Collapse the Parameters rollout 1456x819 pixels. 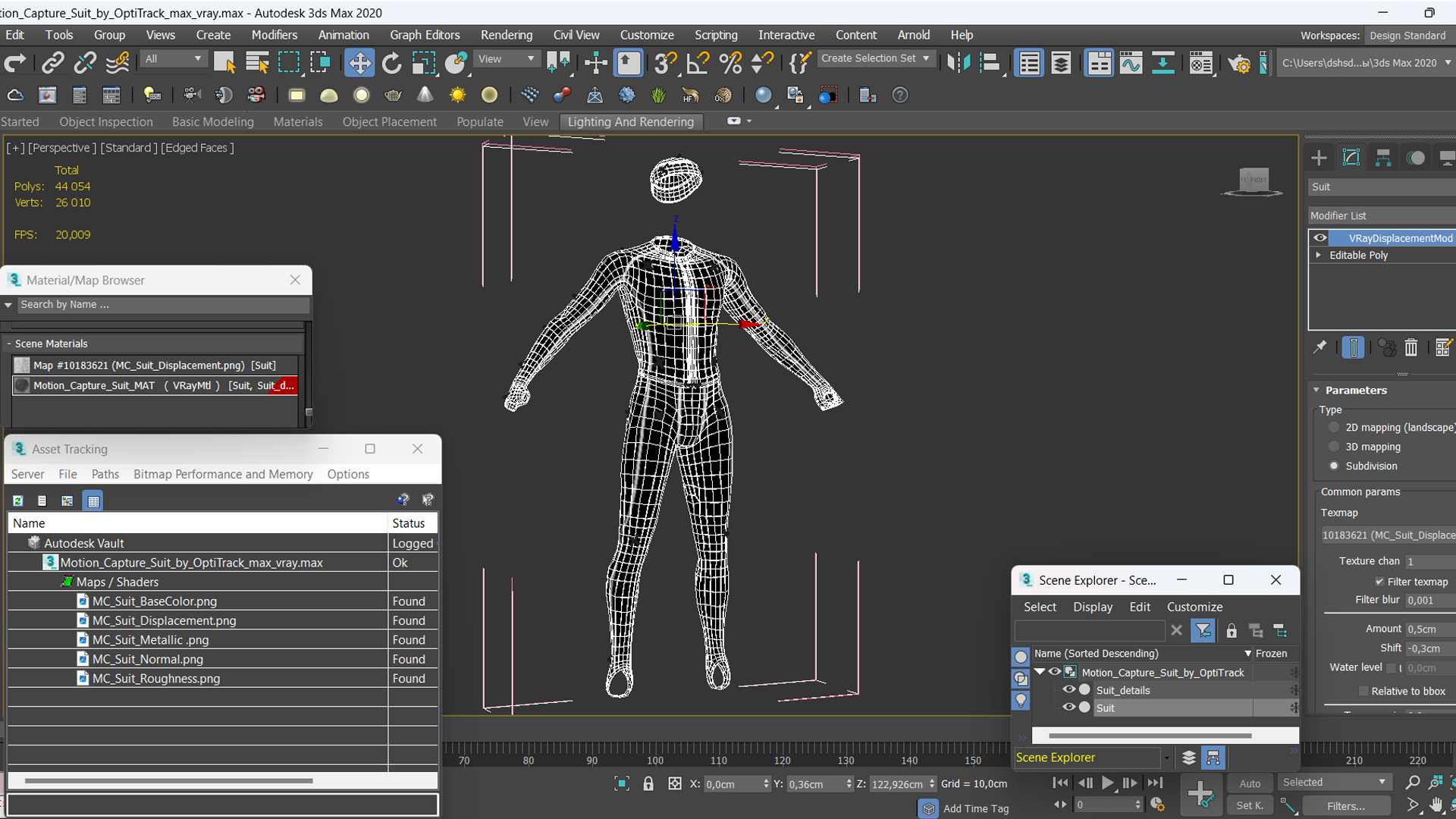click(x=1316, y=390)
